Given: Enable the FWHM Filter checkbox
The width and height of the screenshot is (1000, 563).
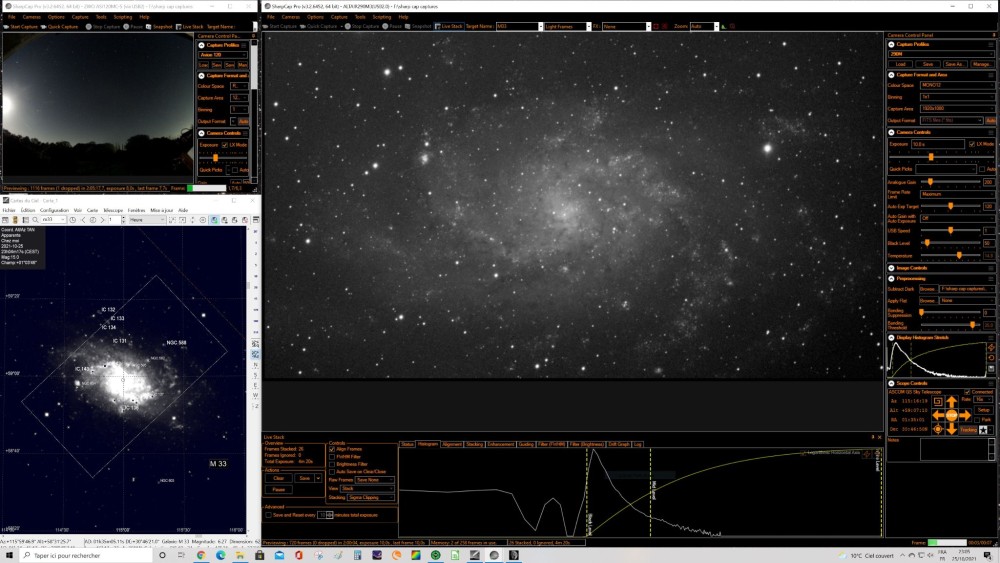Looking at the screenshot, I should [x=332, y=457].
